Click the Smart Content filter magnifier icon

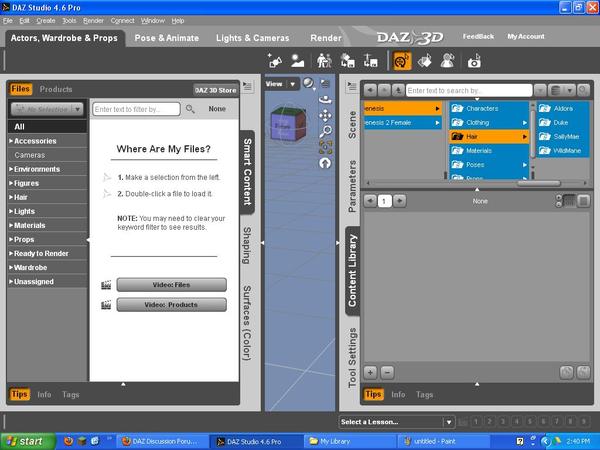190,109
